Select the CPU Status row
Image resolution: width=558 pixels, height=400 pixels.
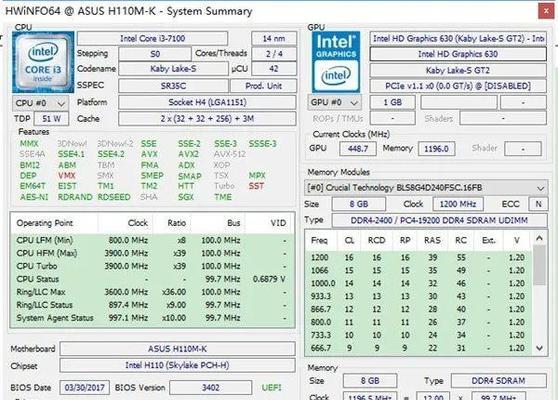point(153,279)
